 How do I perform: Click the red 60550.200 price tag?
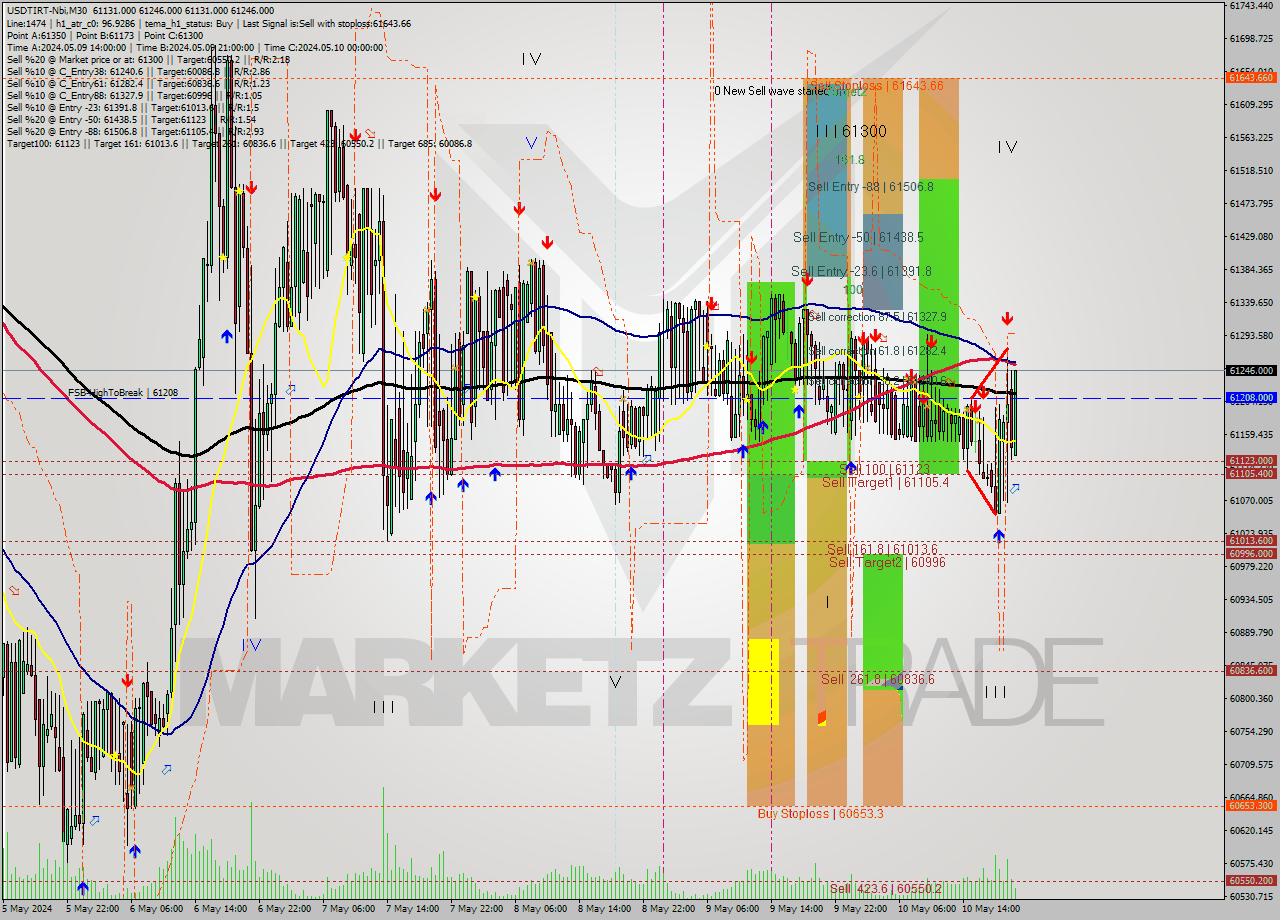[1251, 881]
